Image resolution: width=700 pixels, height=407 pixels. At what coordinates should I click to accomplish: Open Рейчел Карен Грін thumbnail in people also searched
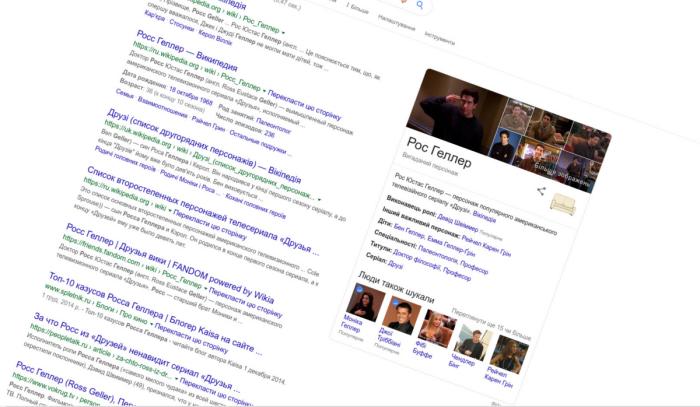click(509, 355)
